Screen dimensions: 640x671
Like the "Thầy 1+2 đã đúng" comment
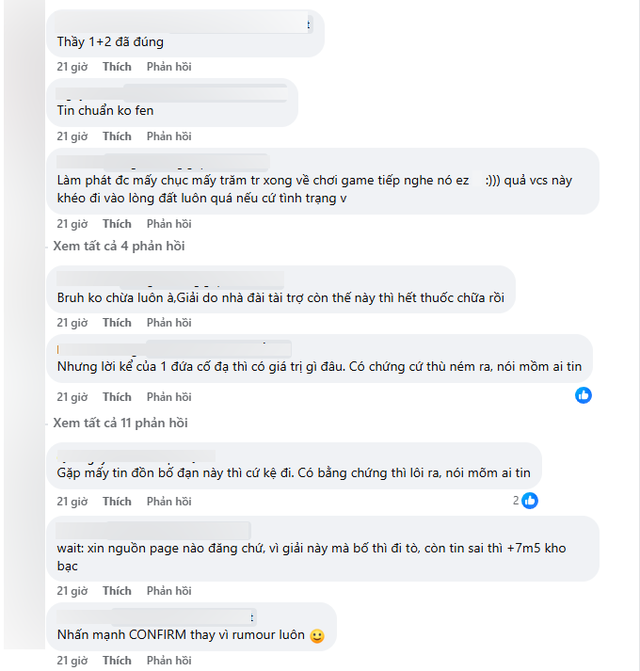click(x=117, y=66)
